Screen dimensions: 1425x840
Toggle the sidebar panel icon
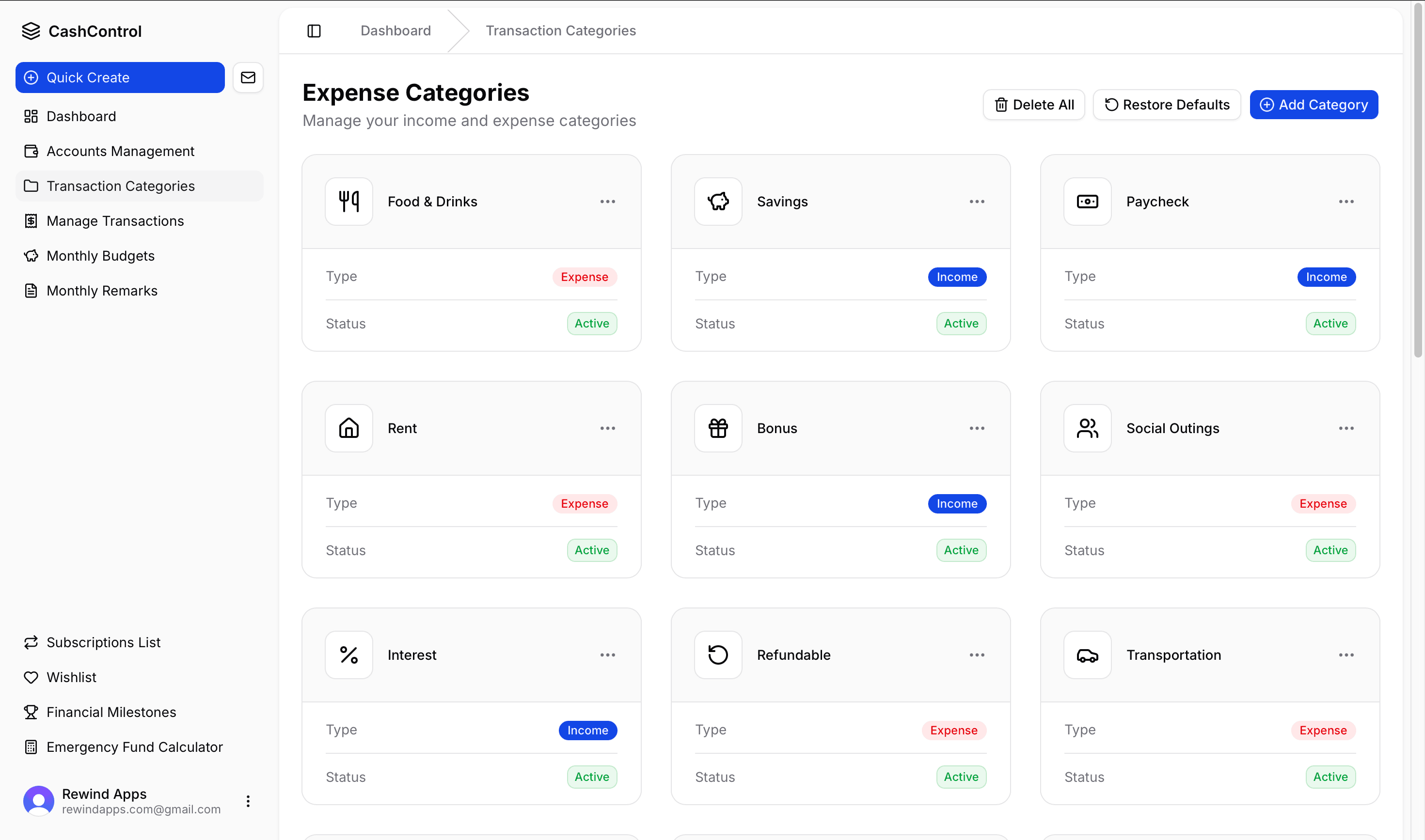tap(314, 31)
